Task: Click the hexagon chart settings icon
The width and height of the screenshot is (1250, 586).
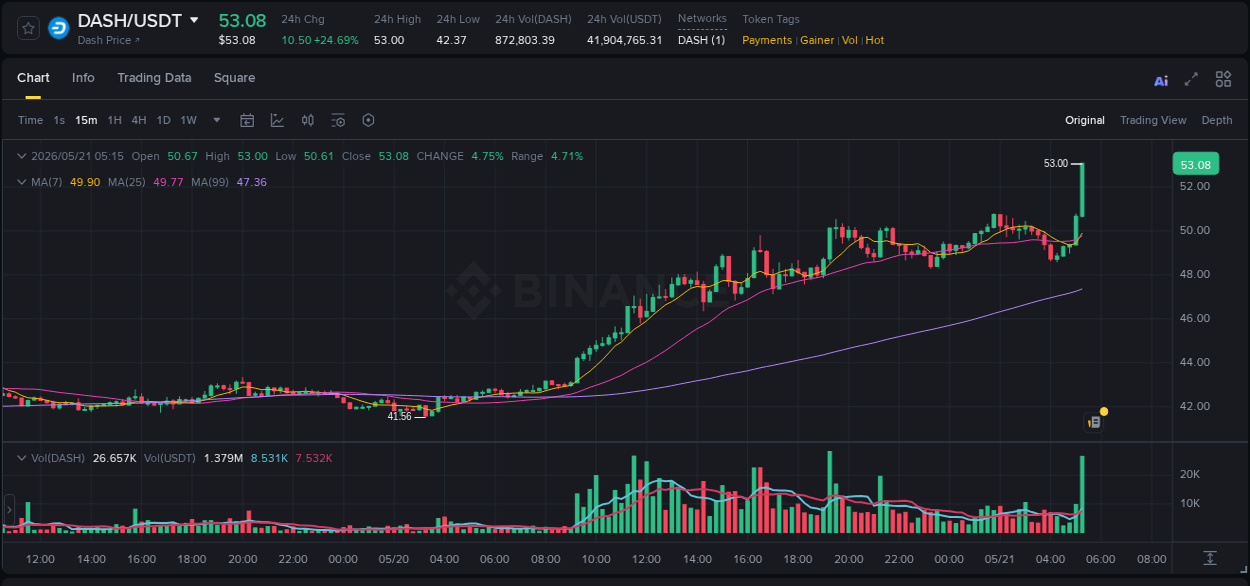Action: (x=368, y=120)
